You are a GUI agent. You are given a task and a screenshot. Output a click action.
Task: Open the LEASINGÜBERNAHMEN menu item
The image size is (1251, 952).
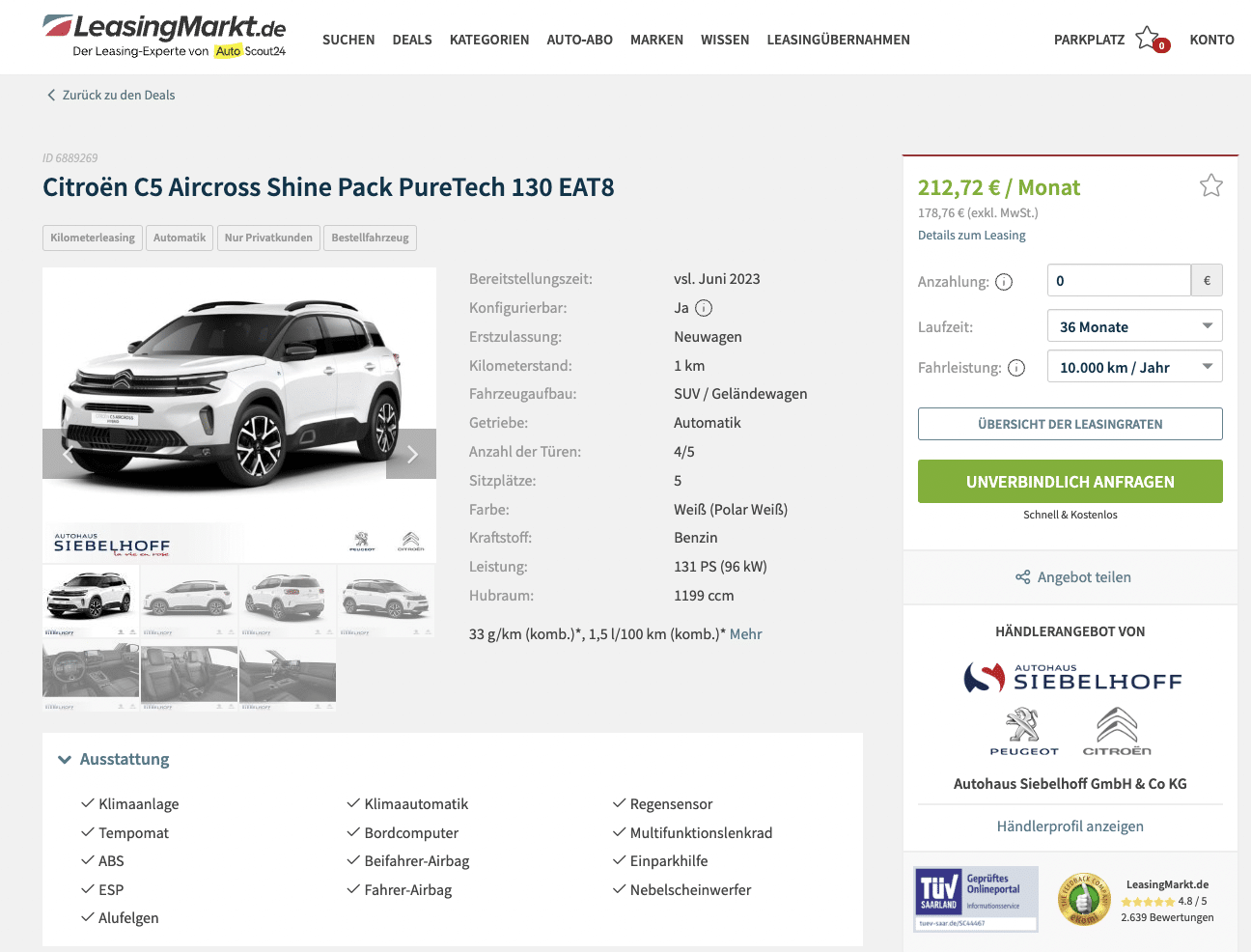(838, 40)
